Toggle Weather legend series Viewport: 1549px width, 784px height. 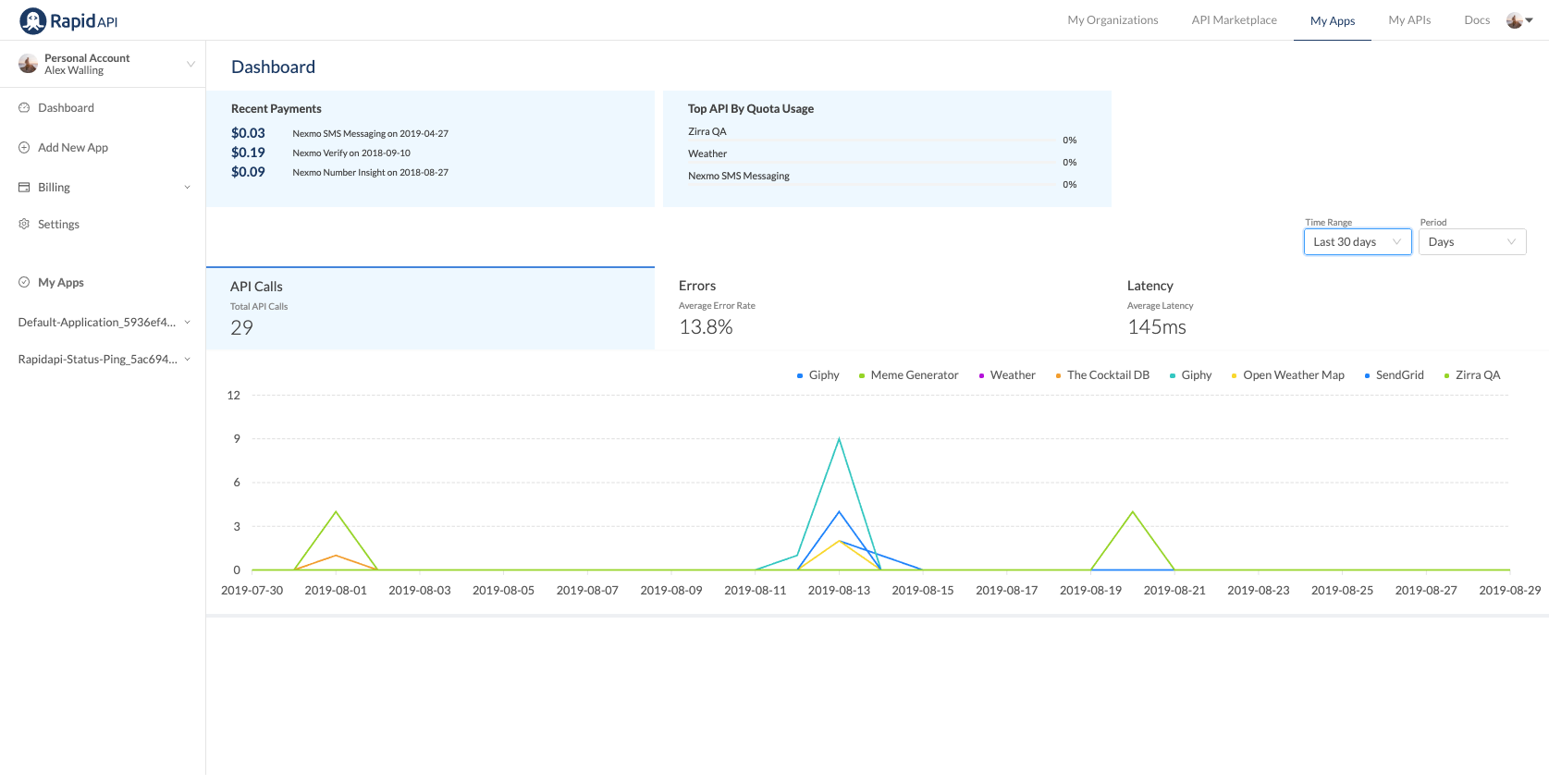pyautogui.click(x=1007, y=375)
